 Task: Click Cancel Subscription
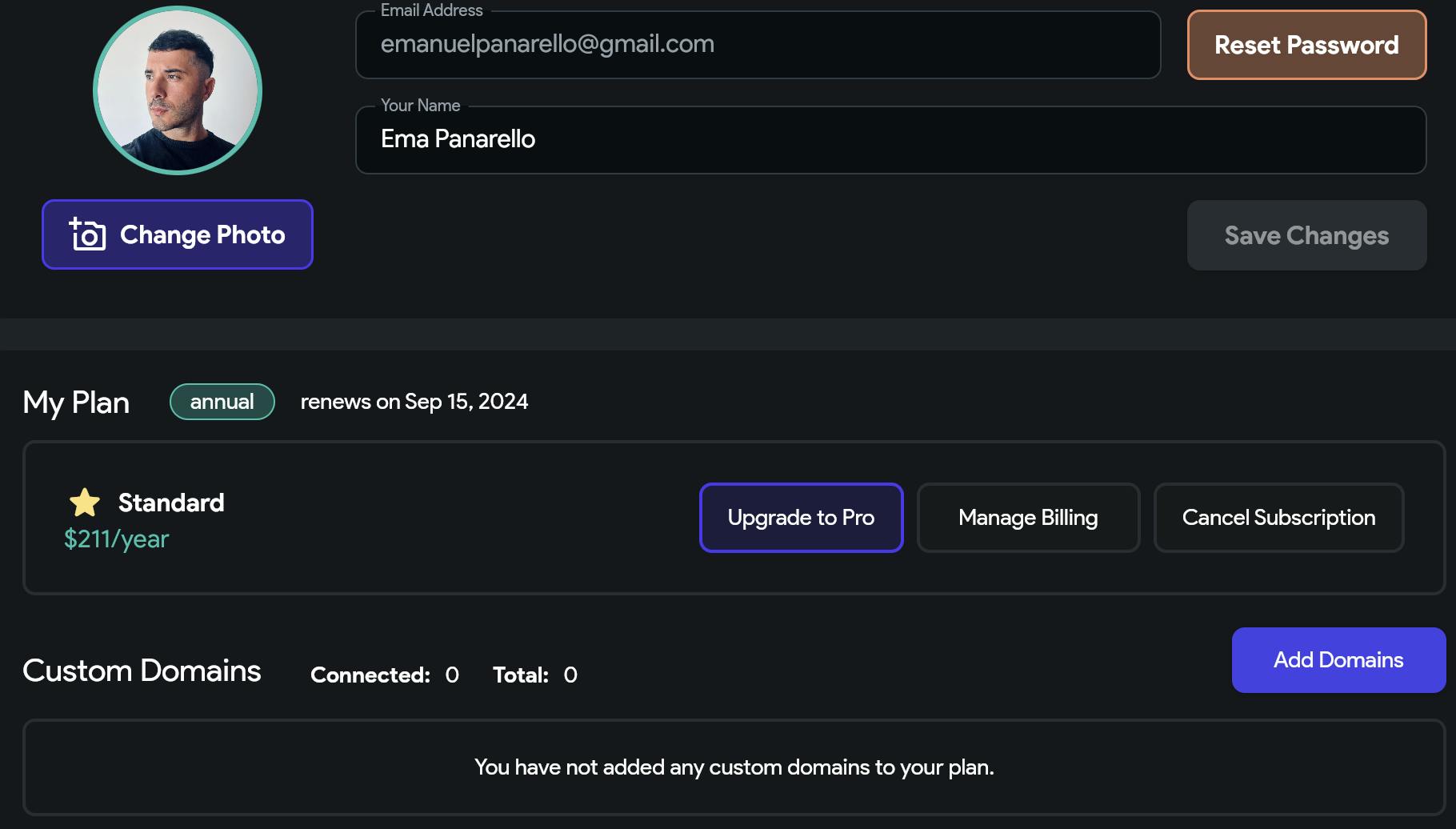[x=1278, y=518]
